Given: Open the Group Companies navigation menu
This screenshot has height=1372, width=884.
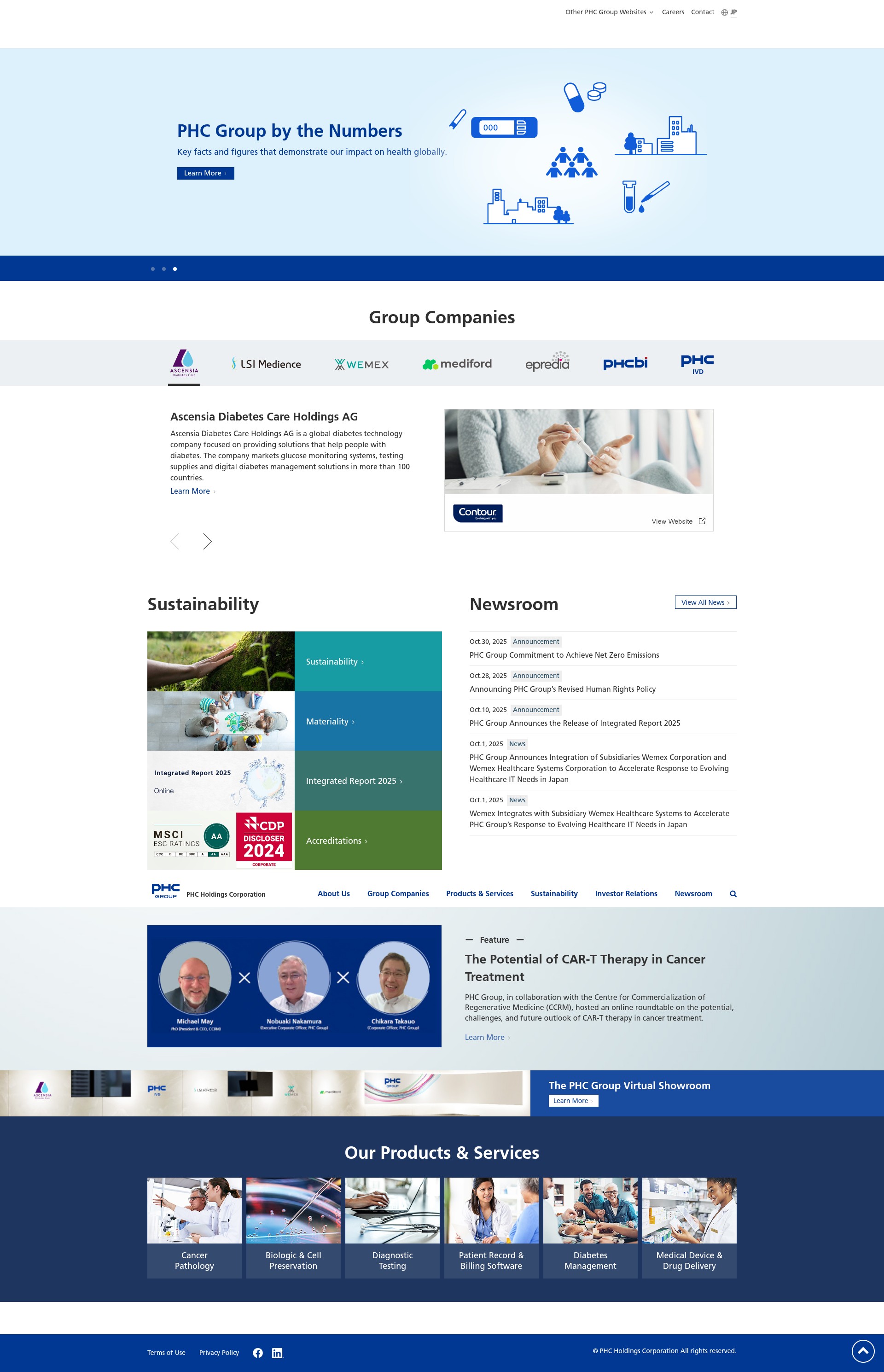Looking at the screenshot, I should [398, 894].
